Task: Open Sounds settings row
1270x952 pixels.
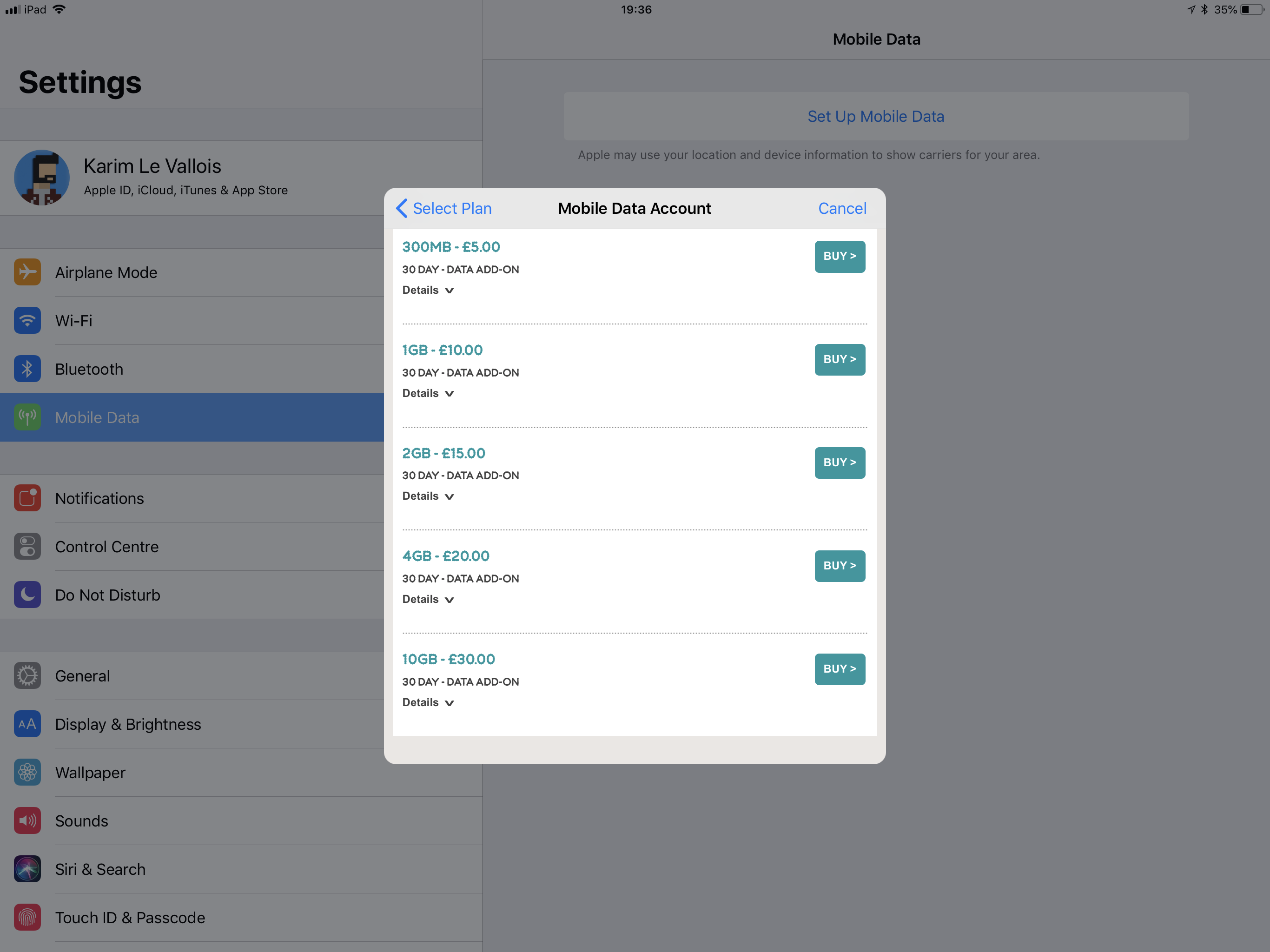Action: [241, 820]
